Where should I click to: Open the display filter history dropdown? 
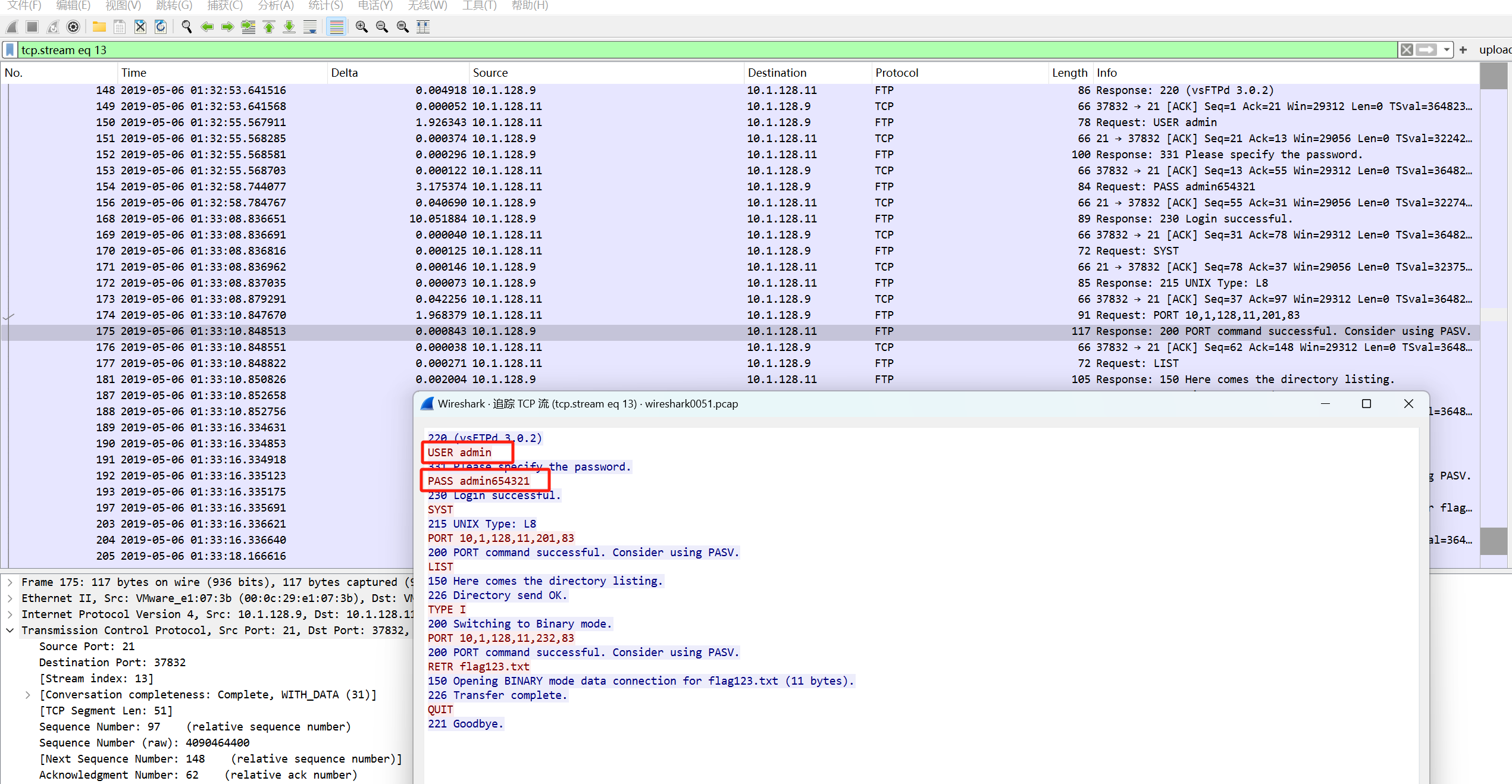1446,50
